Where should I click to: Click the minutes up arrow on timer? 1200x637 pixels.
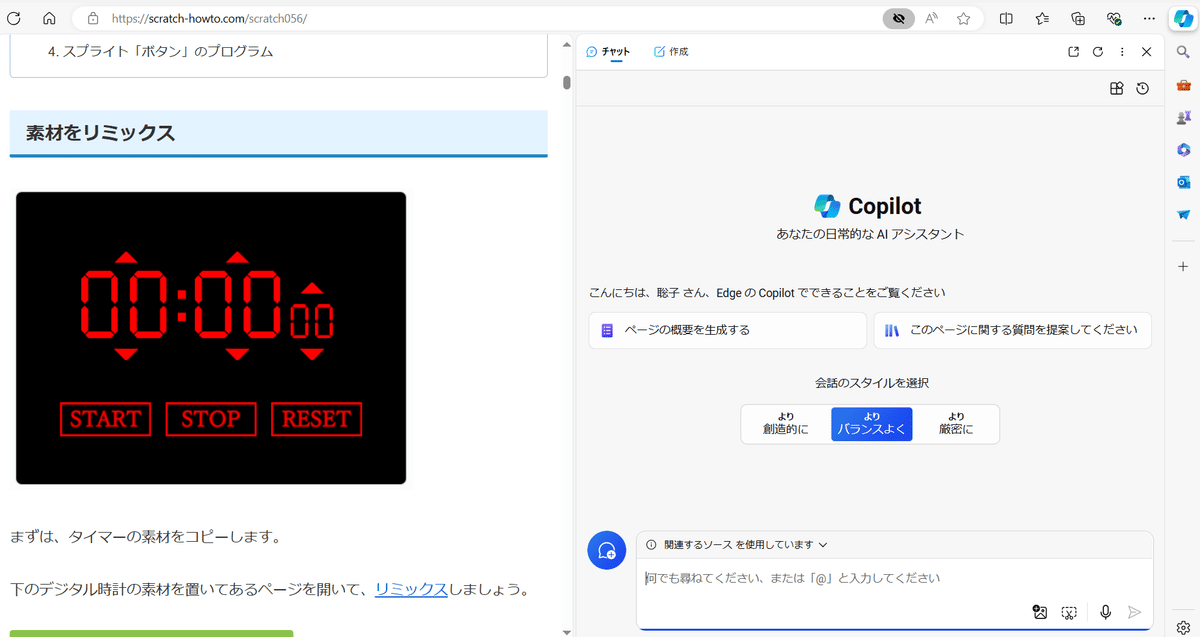[127, 257]
